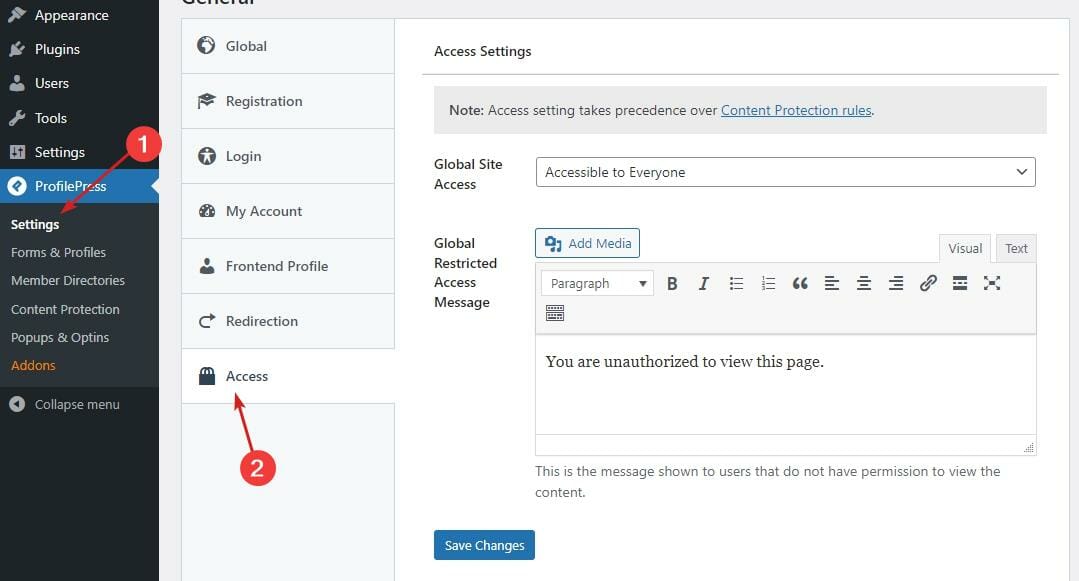Switch to the Visual editor tab
This screenshot has width=1079, height=581.
[965, 249]
